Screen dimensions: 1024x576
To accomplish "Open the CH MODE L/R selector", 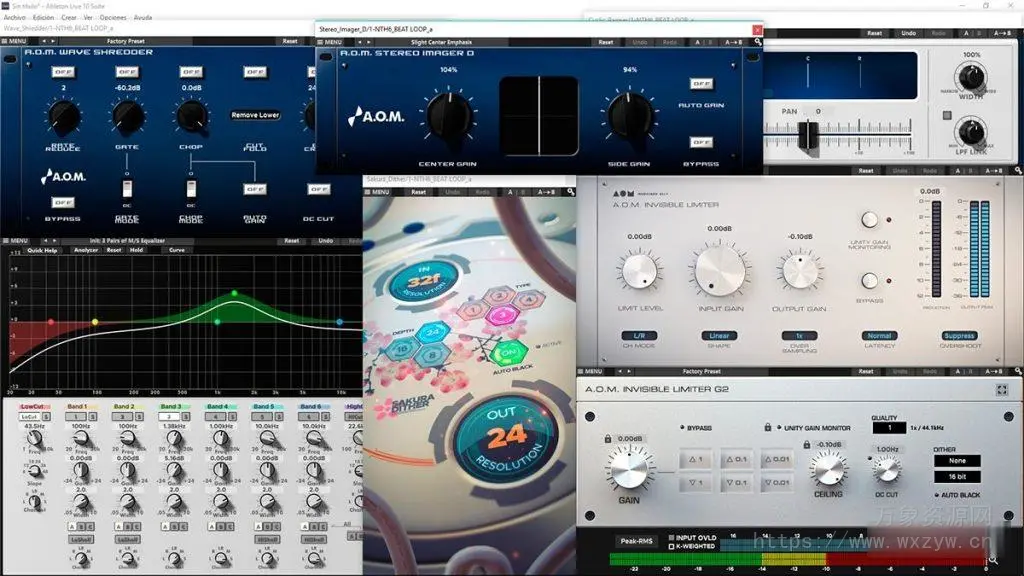I will (x=638, y=336).
